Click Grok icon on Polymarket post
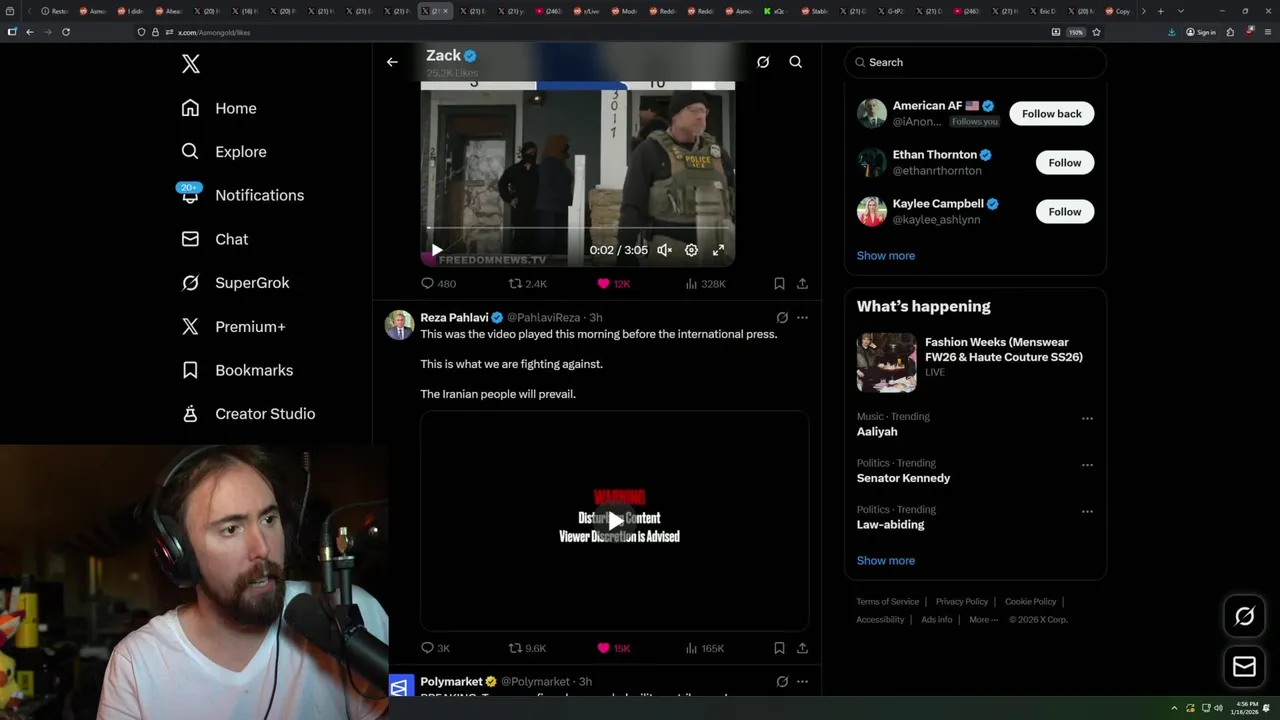 782,682
